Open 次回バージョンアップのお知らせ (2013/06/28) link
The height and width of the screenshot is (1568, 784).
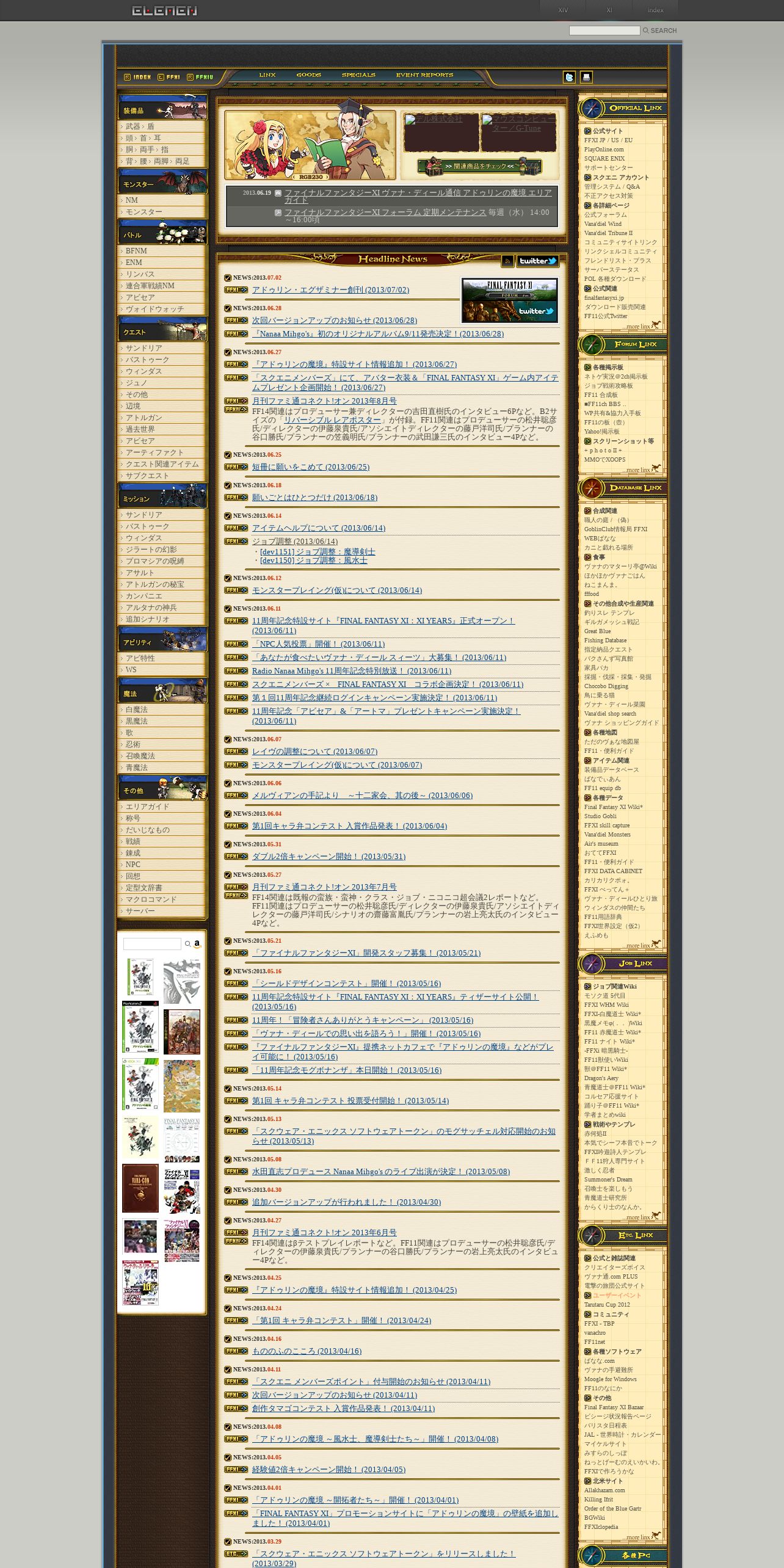pos(335,321)
